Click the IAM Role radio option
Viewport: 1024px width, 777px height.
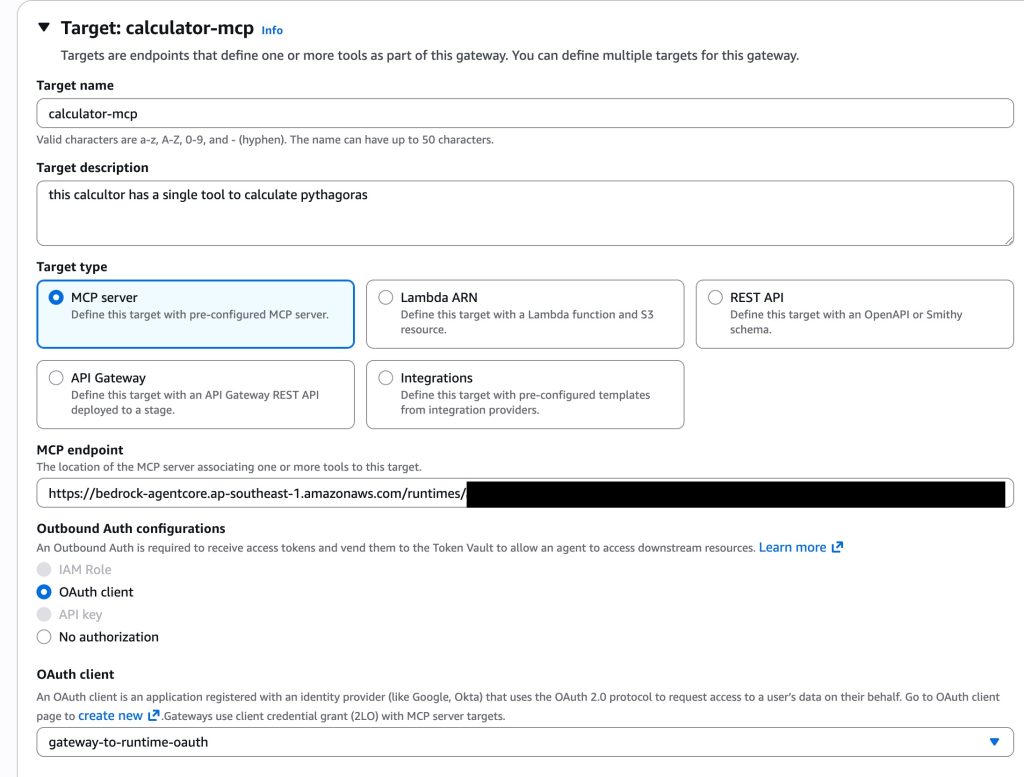coord(44,569)
